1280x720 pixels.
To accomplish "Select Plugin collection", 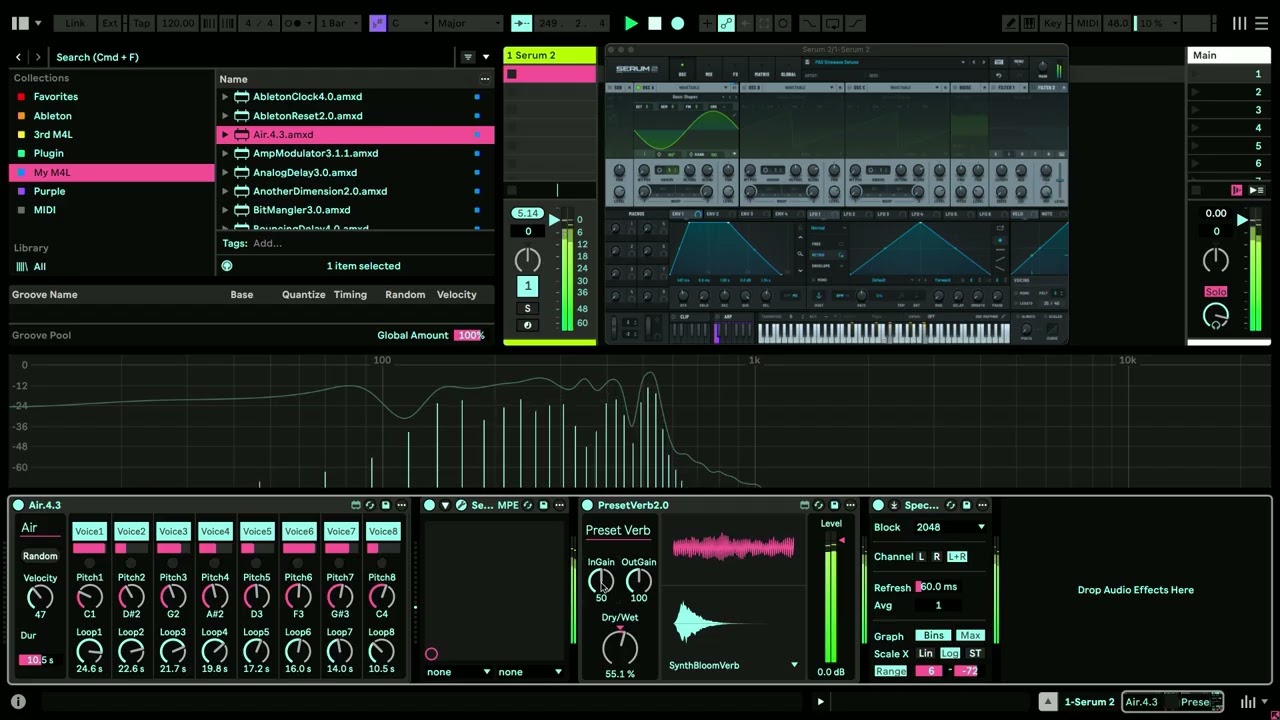I will point(48,154).
